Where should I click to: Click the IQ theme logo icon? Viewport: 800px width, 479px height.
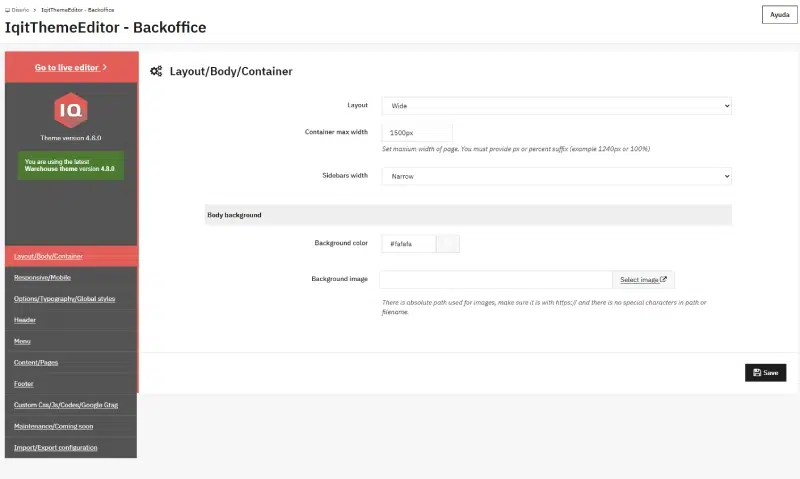[x=71, y=109]
